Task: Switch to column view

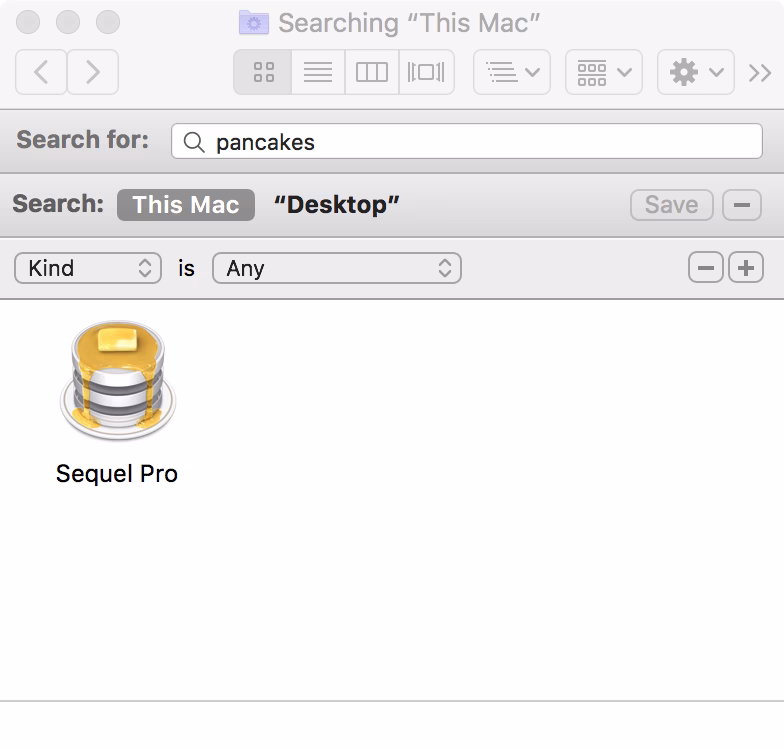Action: coord(372,72)
